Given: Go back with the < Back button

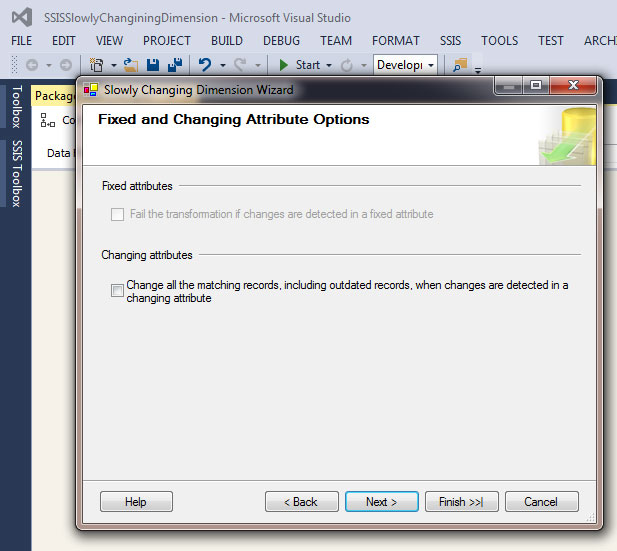Looking at the screenshot, I should tap(301, 502).
